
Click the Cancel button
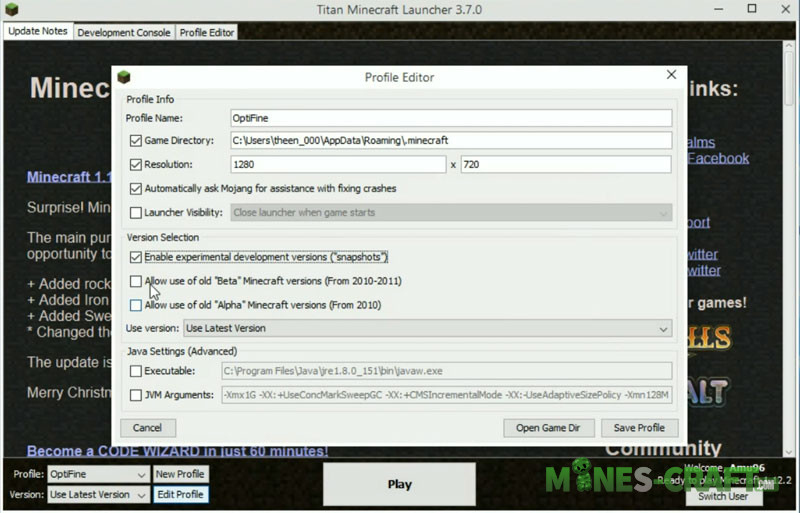(148, 428)
